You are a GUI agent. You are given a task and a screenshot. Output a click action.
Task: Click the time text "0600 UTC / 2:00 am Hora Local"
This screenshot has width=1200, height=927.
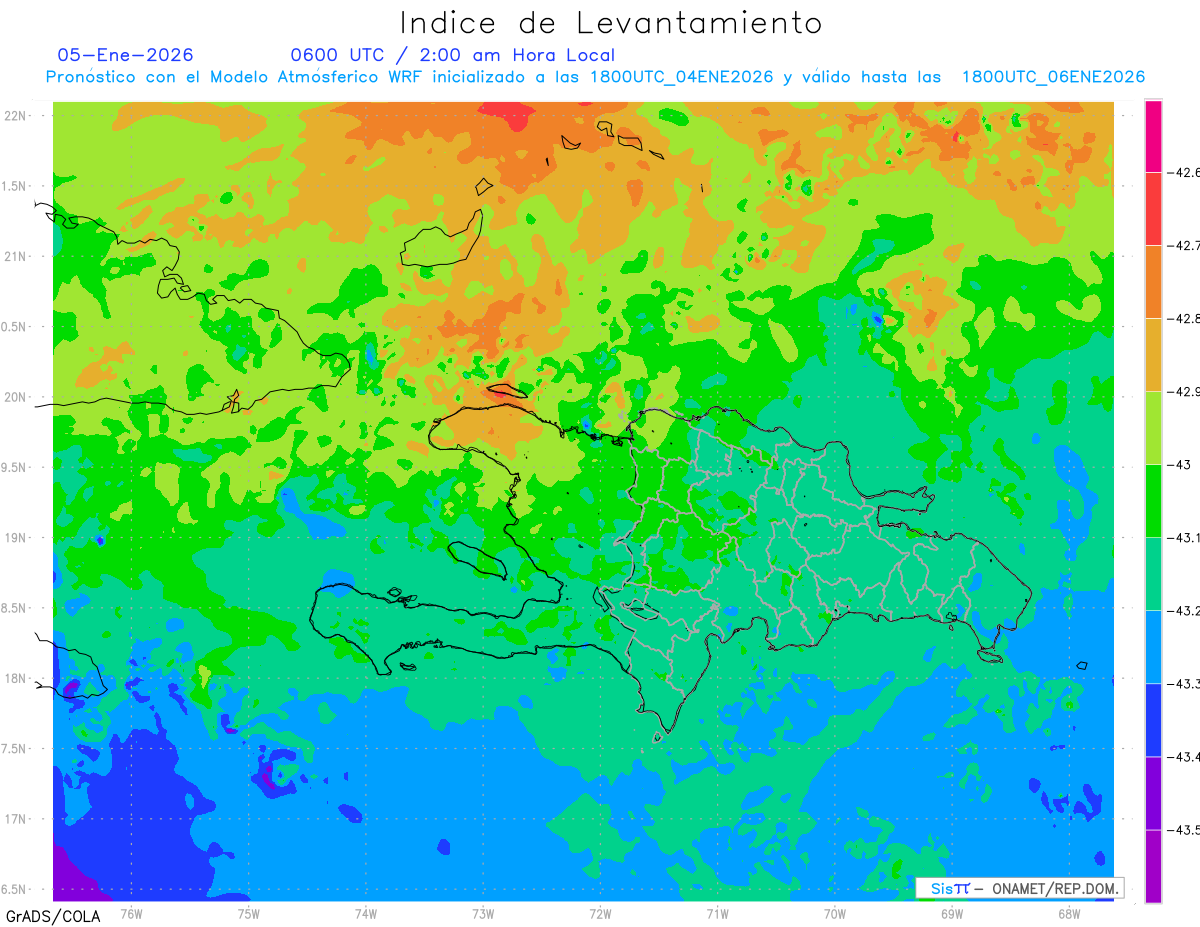coord(452,55)
